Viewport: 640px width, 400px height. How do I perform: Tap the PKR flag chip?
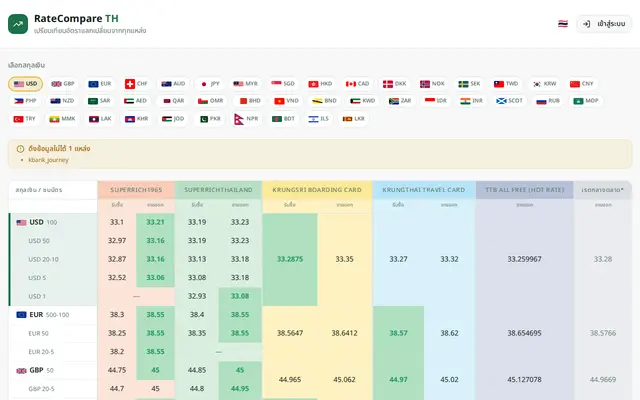click(x=210, y=119)
